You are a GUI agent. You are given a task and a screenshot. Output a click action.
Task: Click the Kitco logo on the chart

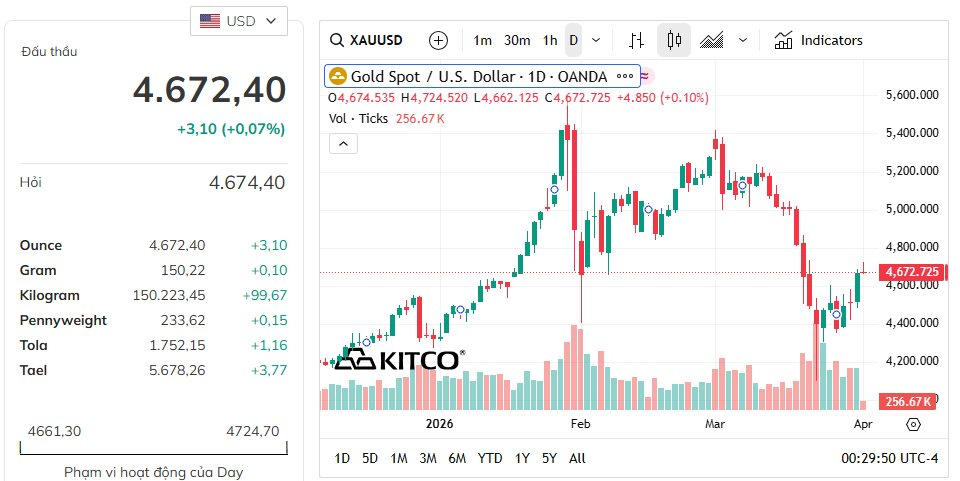point(398,360)
